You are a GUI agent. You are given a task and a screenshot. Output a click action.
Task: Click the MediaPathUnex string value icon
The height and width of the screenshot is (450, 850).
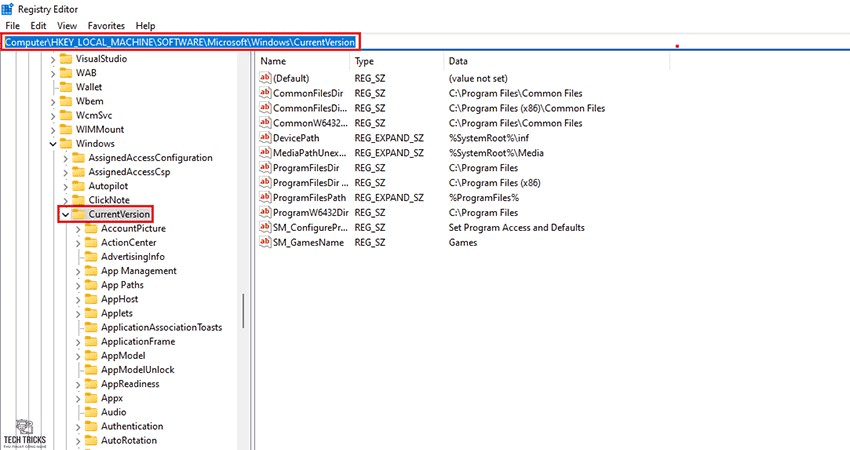click(265, 152)
